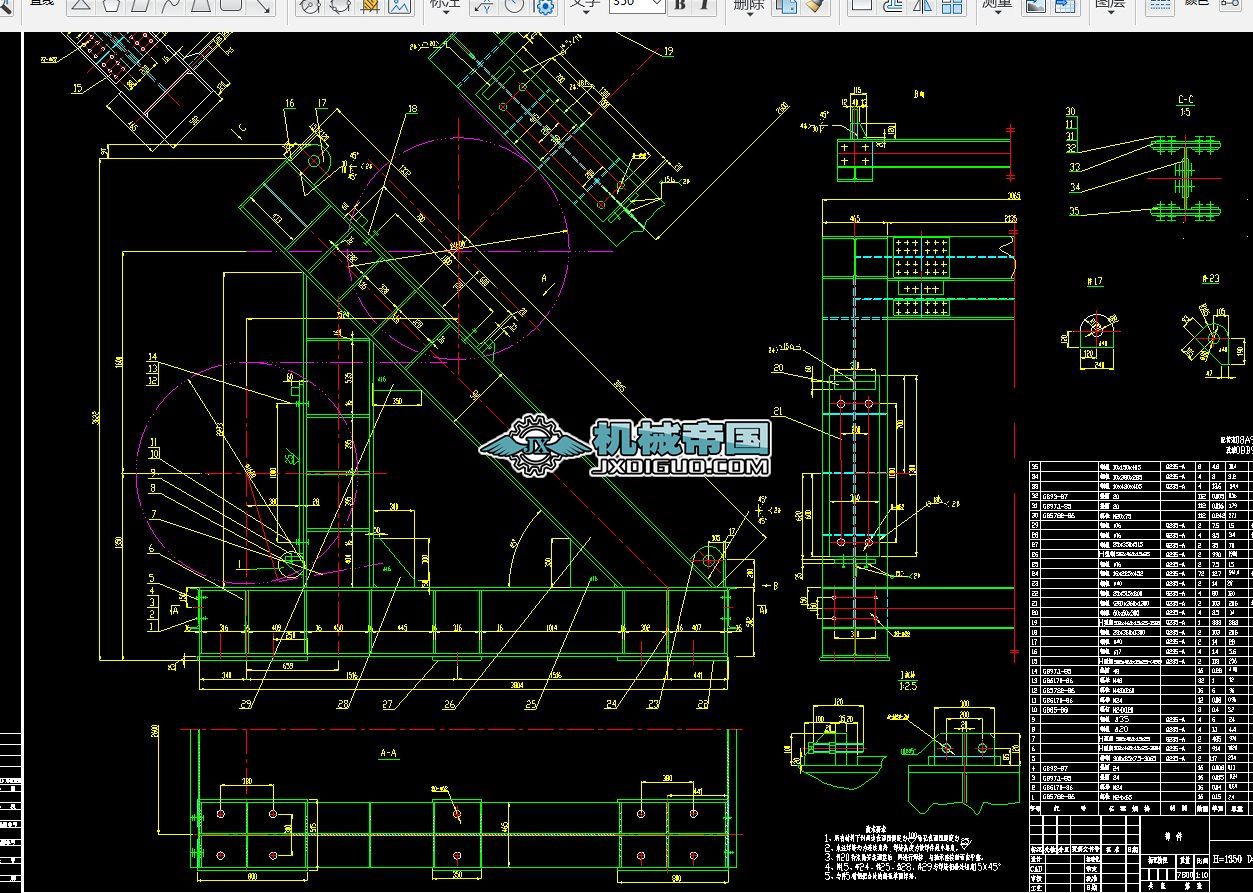Screen dimensions: 1253x893
Task: Select the mirror tool icon
Action: [923, 5]
